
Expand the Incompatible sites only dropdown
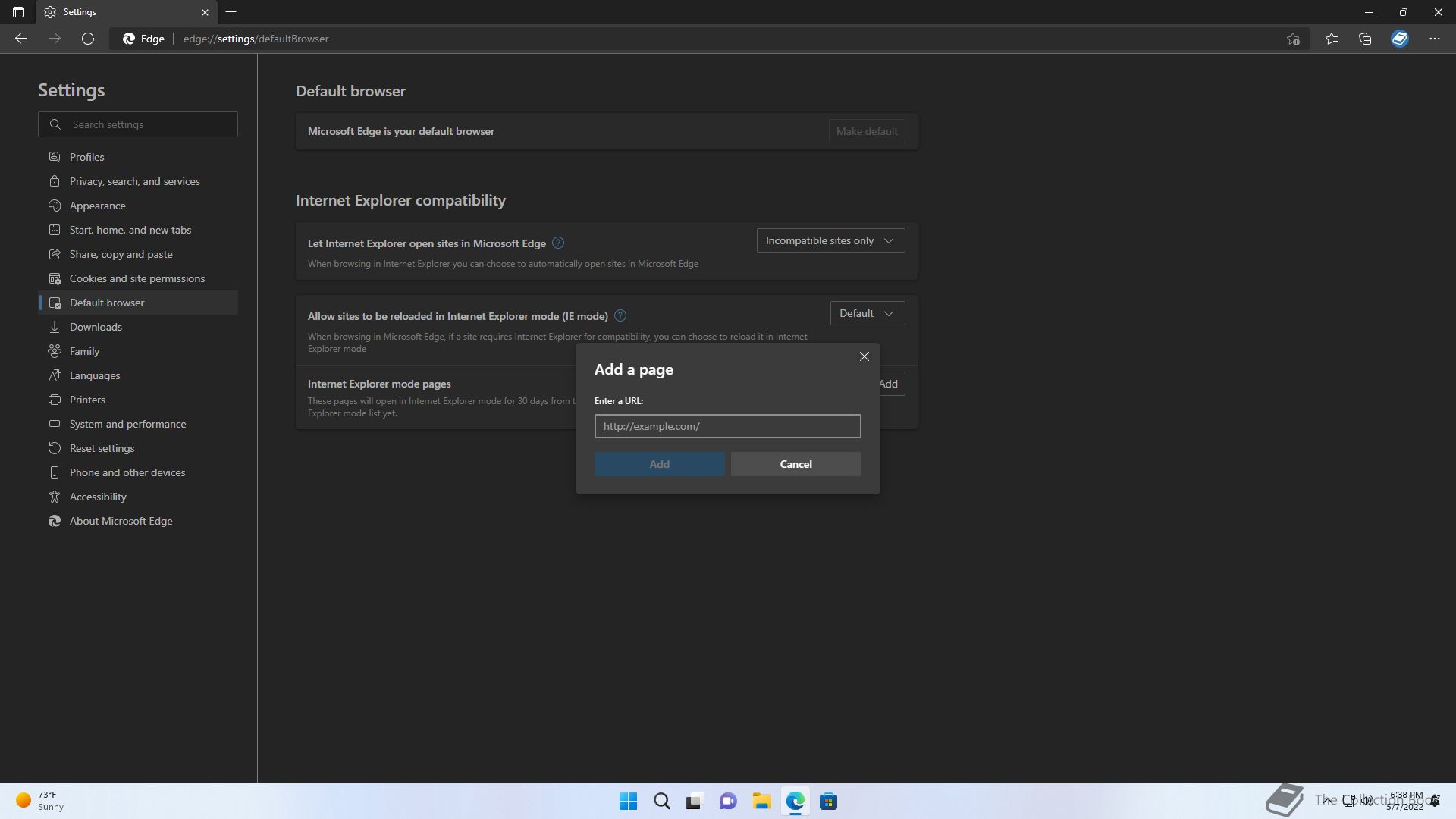(830, 240)
